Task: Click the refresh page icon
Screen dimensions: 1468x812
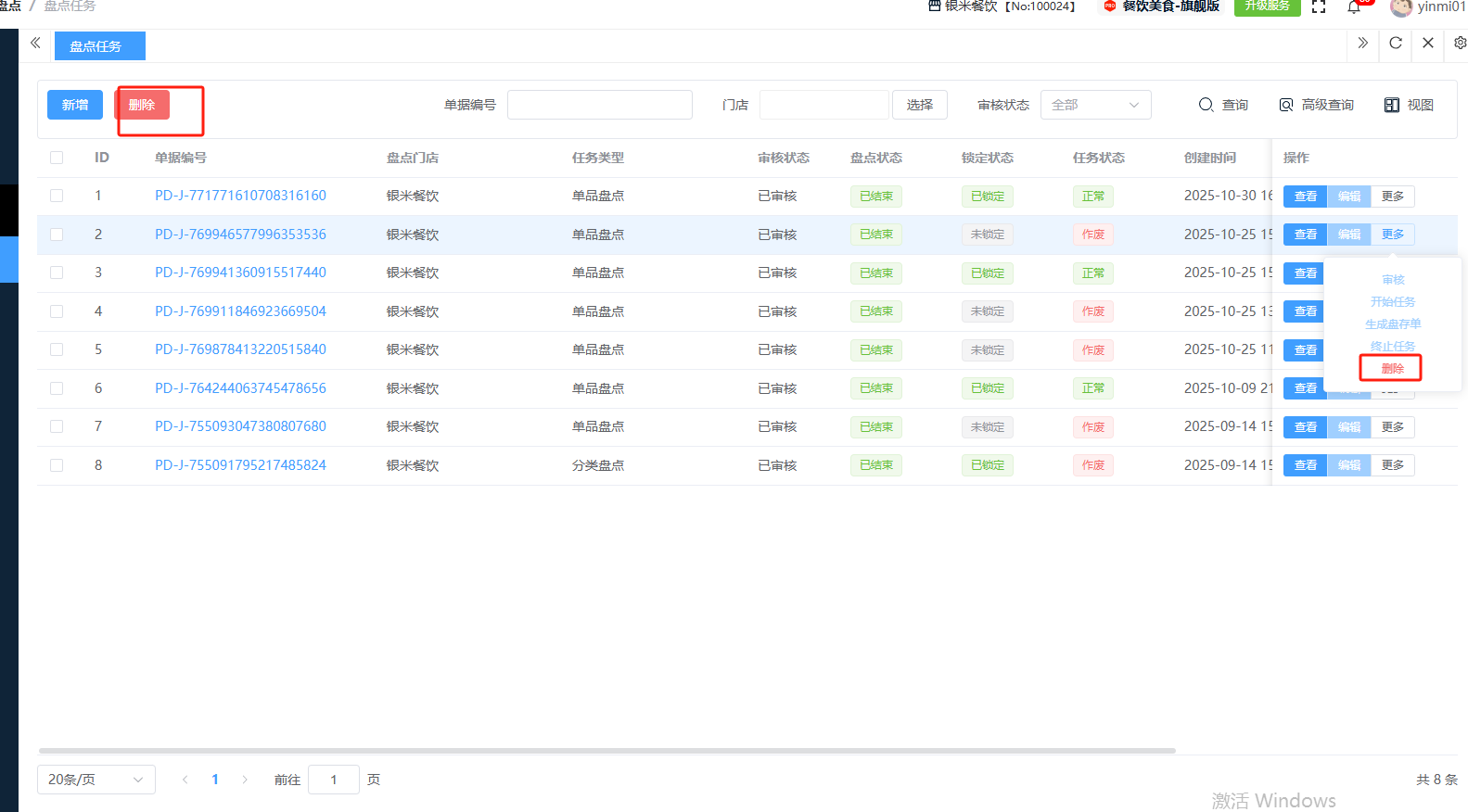Action: tap(1395, 44)
